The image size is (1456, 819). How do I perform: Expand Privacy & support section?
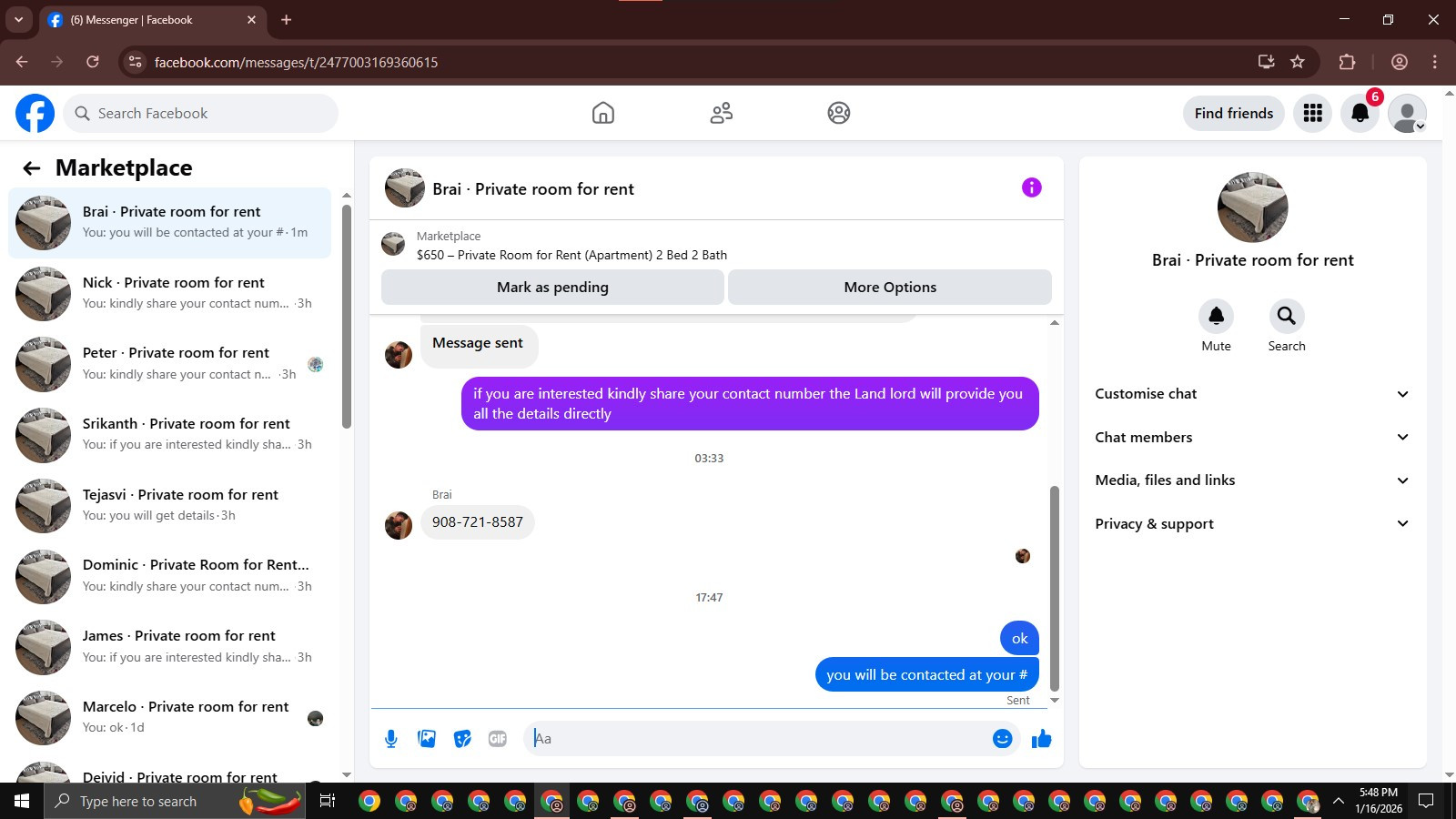tap(1252, 524)
